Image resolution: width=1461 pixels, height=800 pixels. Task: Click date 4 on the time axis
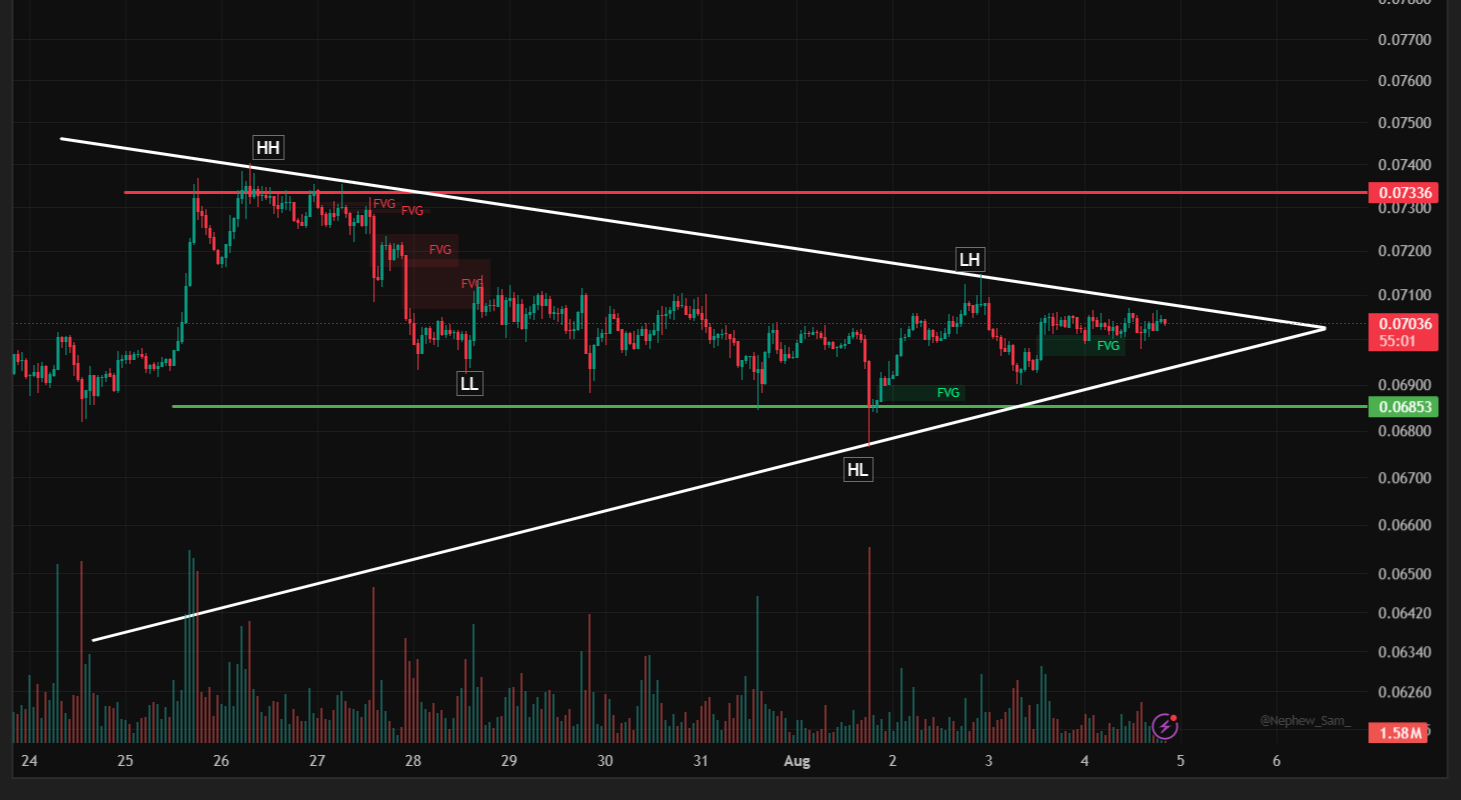(x=1084, y=761)
